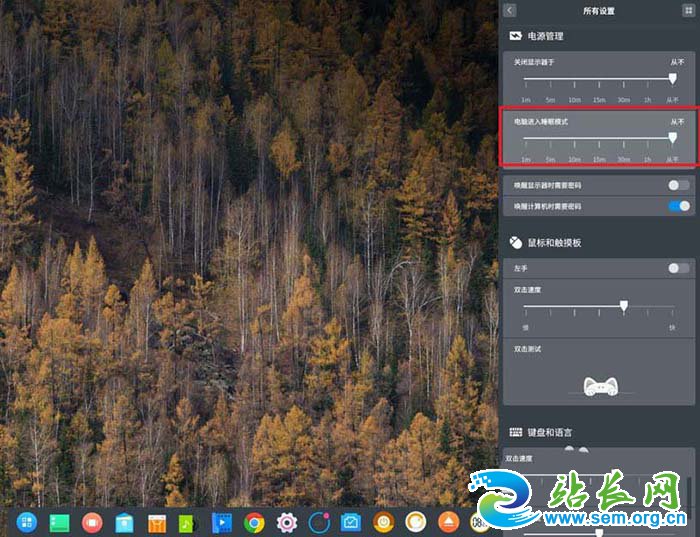Image resolution: width=700 pixels, height=537 pixels.
Task: Open the Deepin launcher from the dock
Action: 27,521
